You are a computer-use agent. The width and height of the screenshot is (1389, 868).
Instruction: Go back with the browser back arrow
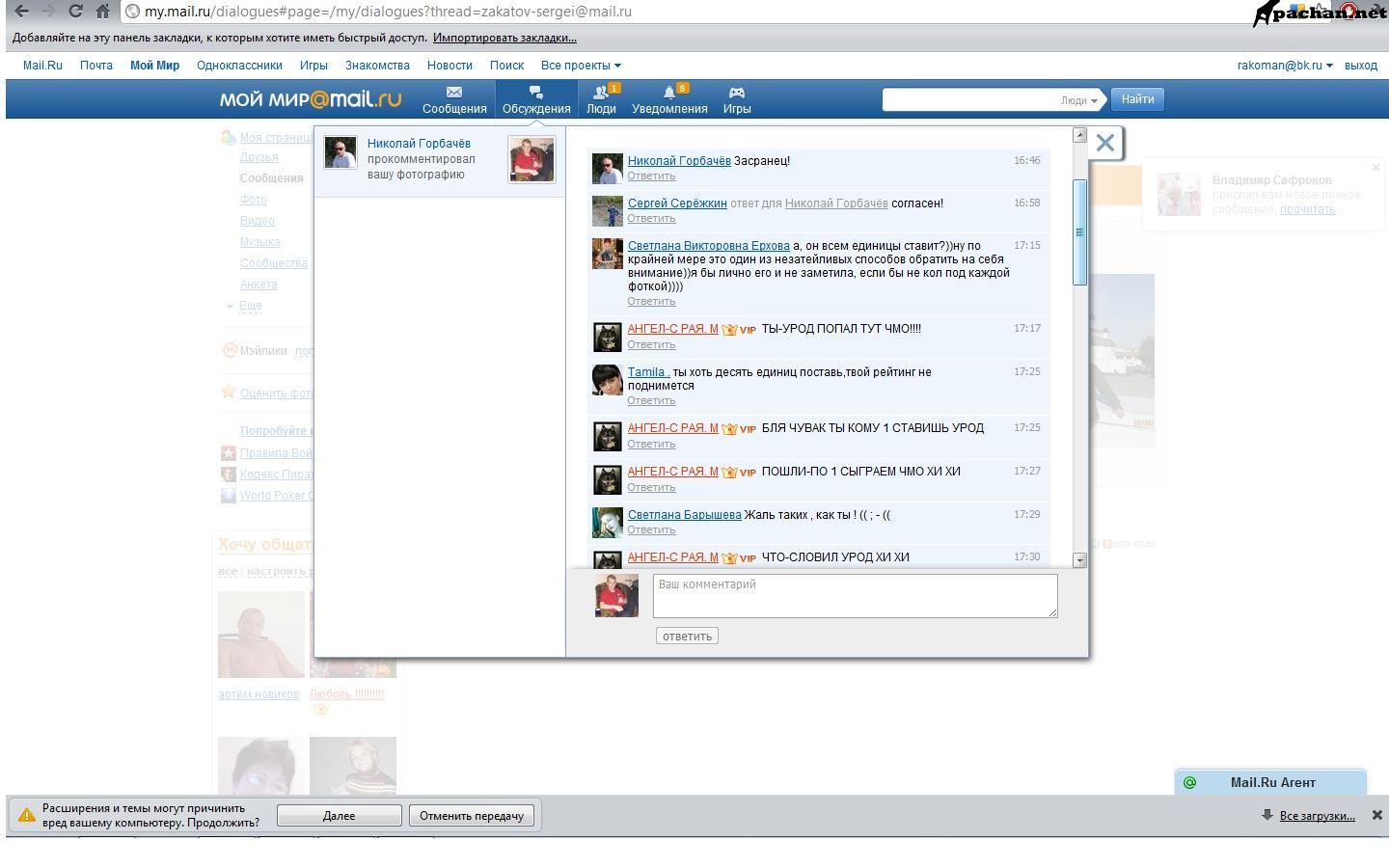click(21, 12)
